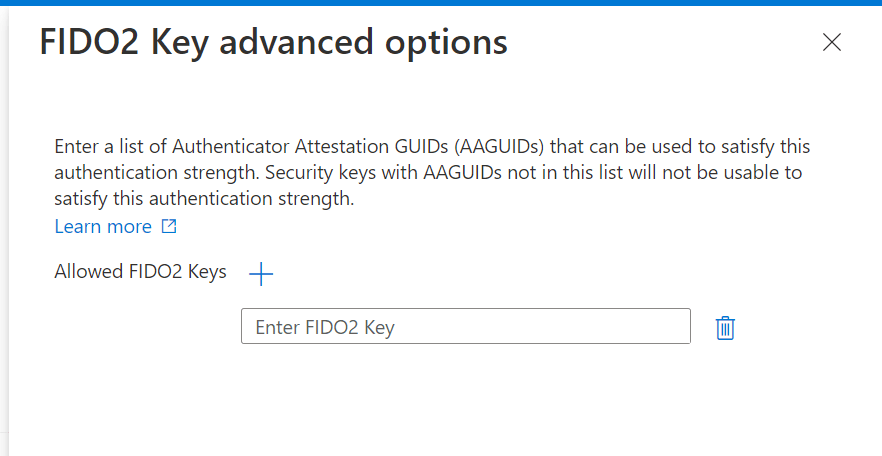
Task: Close the FIDO2 Key advanced options panel
Action: (x=831, y=42)
